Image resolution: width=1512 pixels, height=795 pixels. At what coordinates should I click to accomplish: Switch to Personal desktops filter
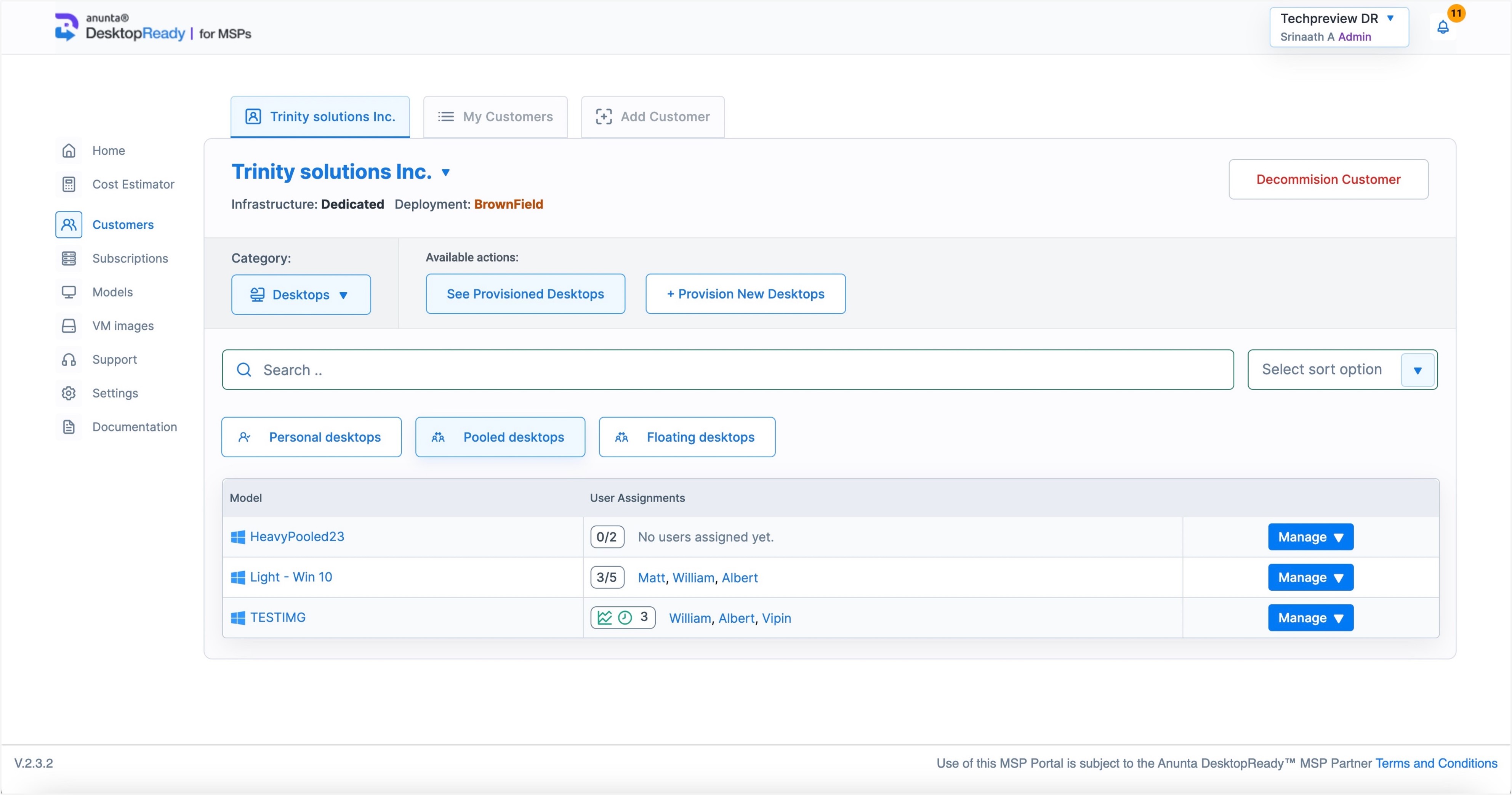point(311,437)
